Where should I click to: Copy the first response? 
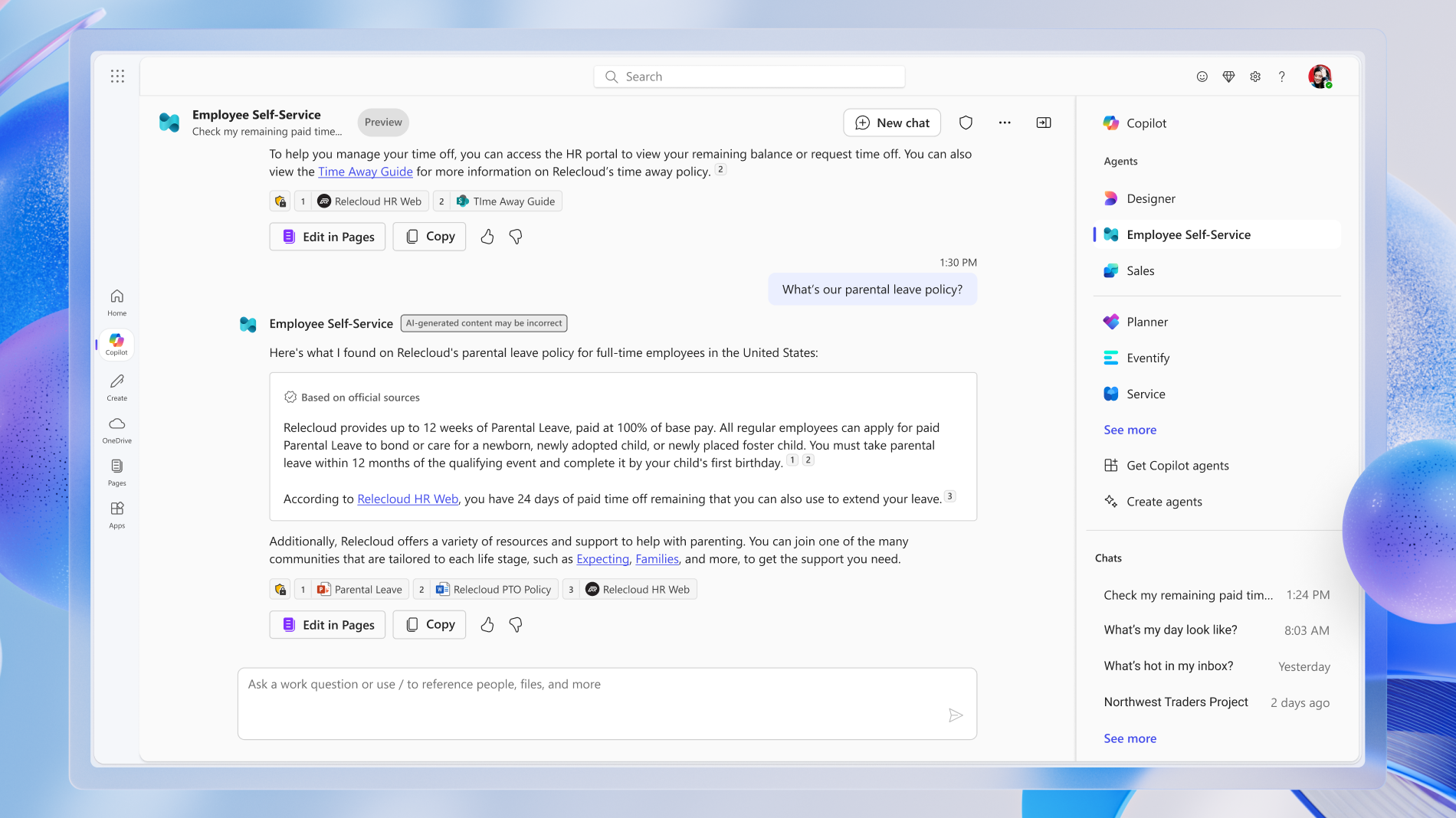point(429,237)
